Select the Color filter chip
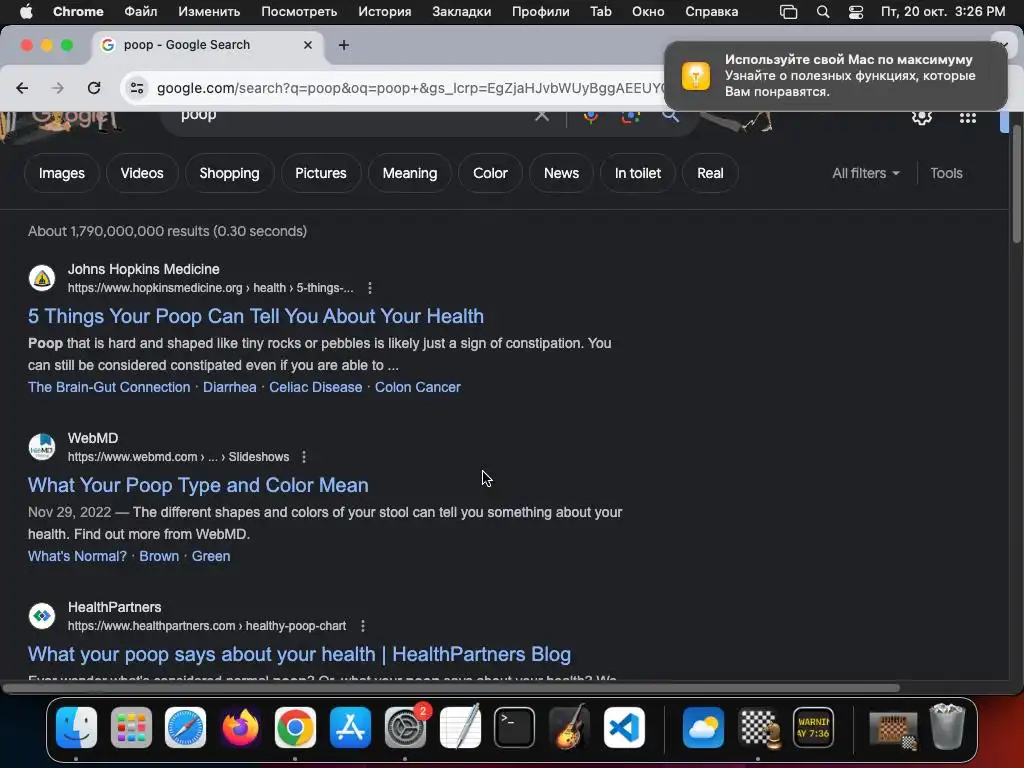Screen dimensions: 1024x768 pos(490,174)
